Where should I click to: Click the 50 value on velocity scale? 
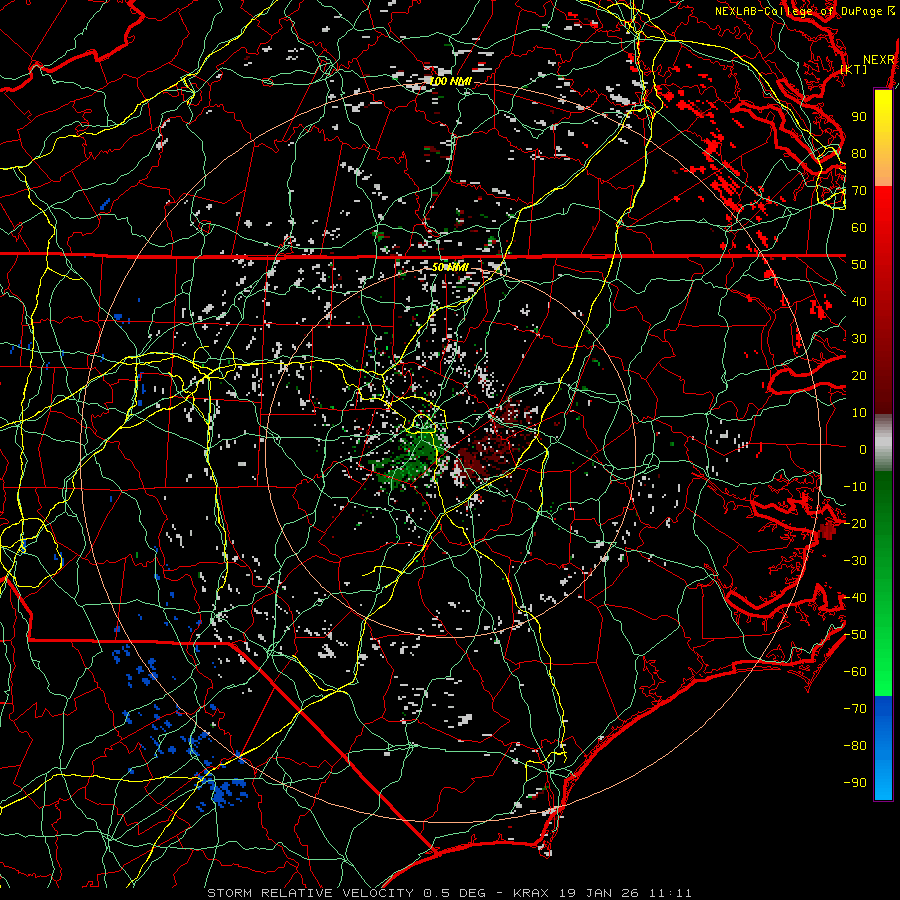pos(859,265)
